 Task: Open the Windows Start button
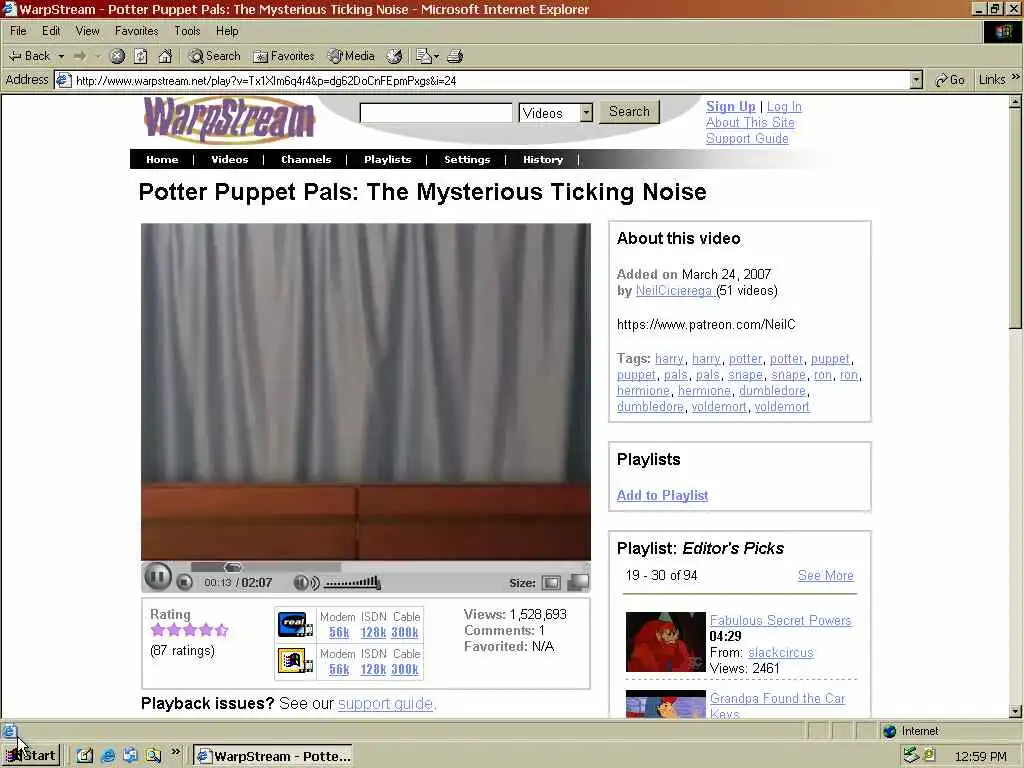(x=31, y=756)
